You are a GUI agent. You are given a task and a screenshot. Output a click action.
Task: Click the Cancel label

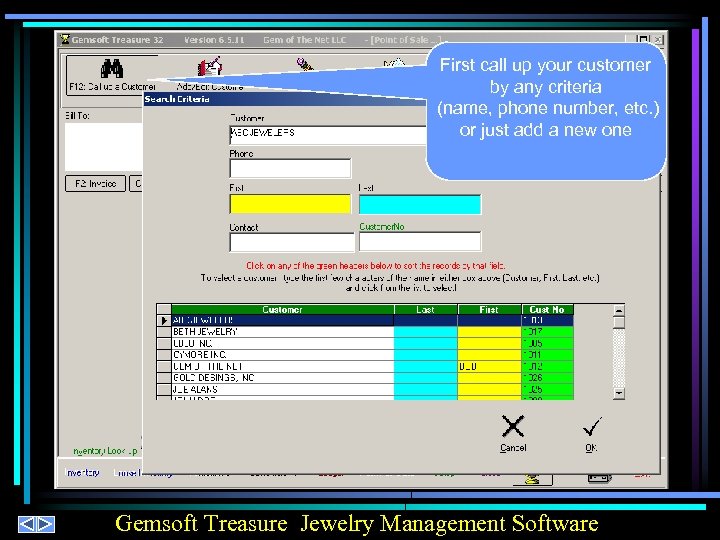click(x=513, y=448)
